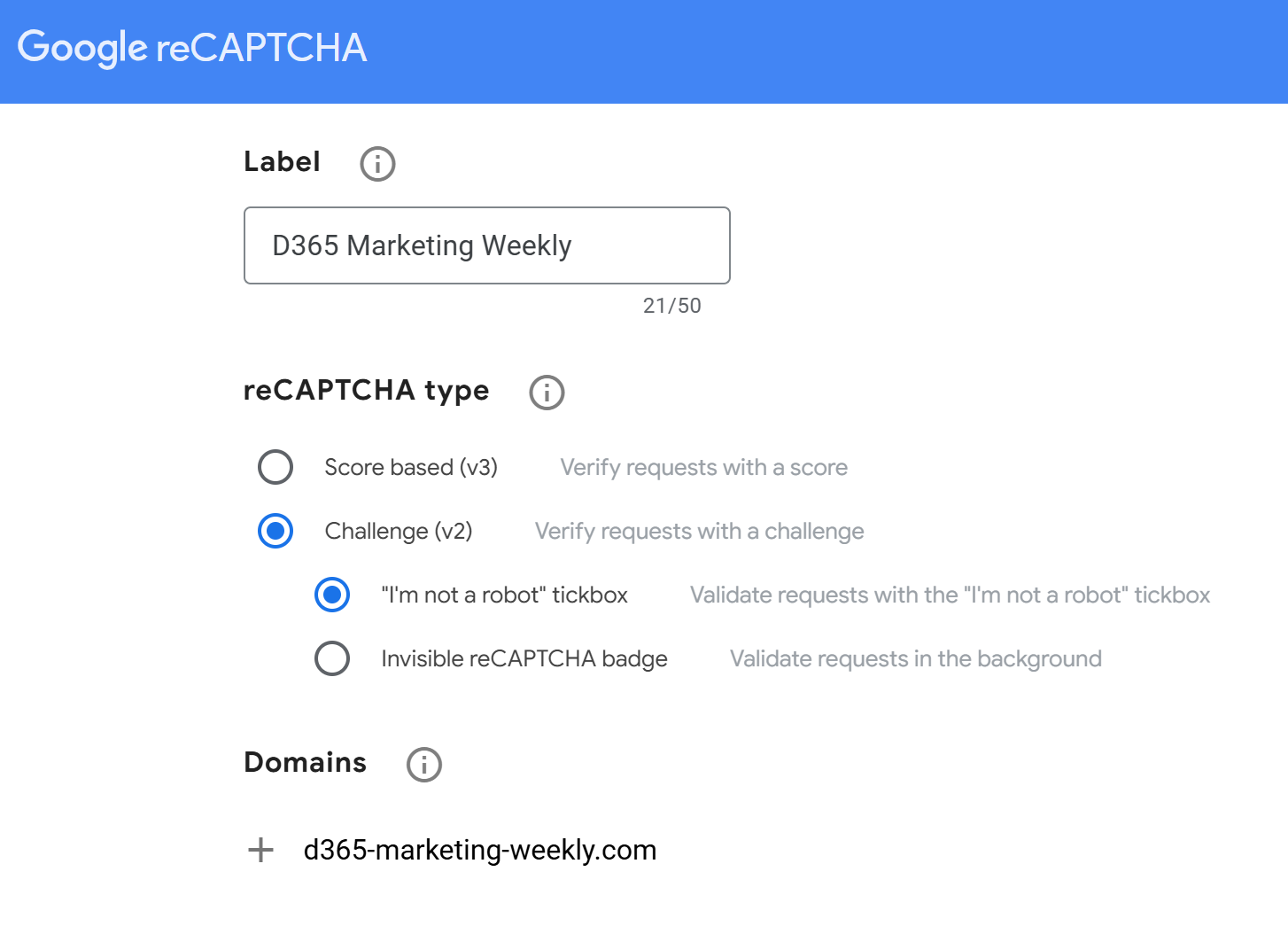Click the "Validate requests in the background" text
The image size is (1288, 926).
tap(915, 658)
